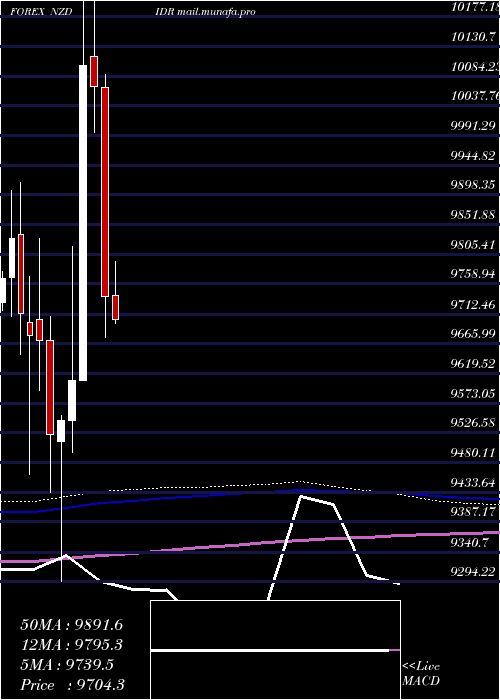The height and width of the screenshot is (700, 500).
Task: Click the 9387.17 price axis label
Action: click(473, 512)
